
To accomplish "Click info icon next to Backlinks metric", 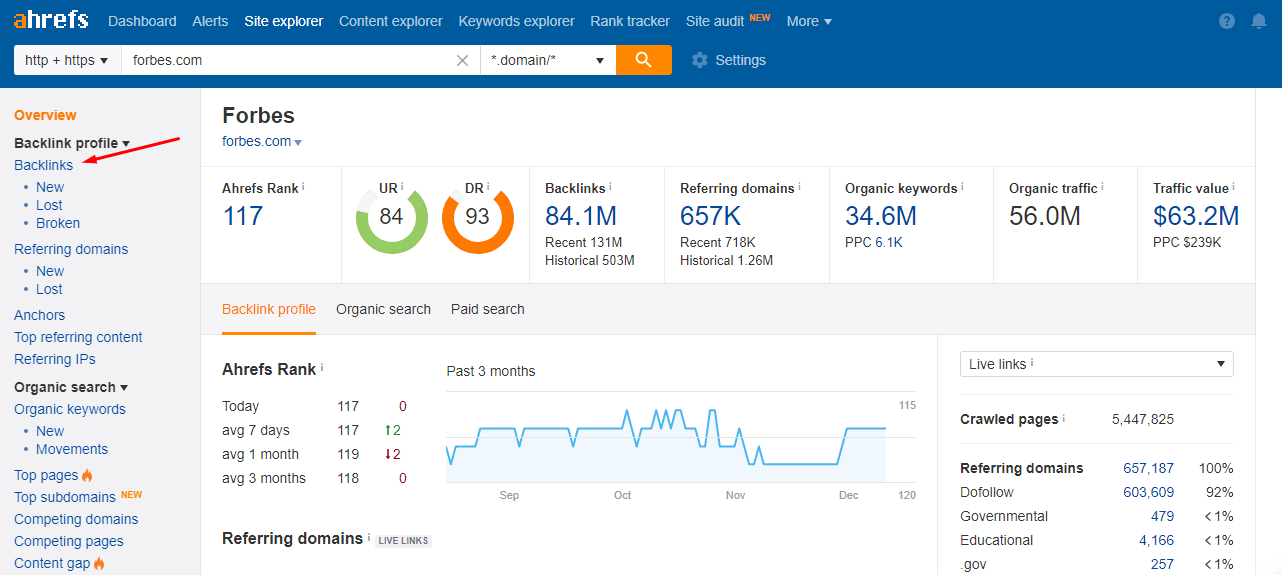I will pyautogui.click(x=610, y=187).
